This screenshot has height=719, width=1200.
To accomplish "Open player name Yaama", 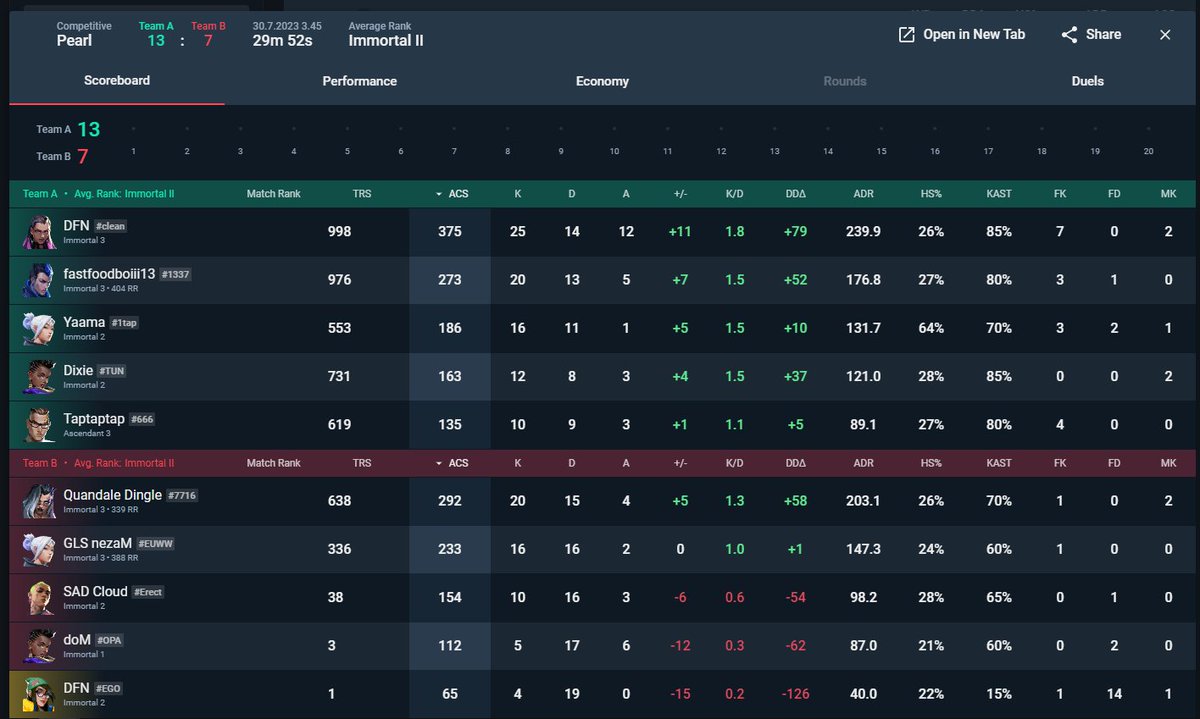I will point(84,322).
